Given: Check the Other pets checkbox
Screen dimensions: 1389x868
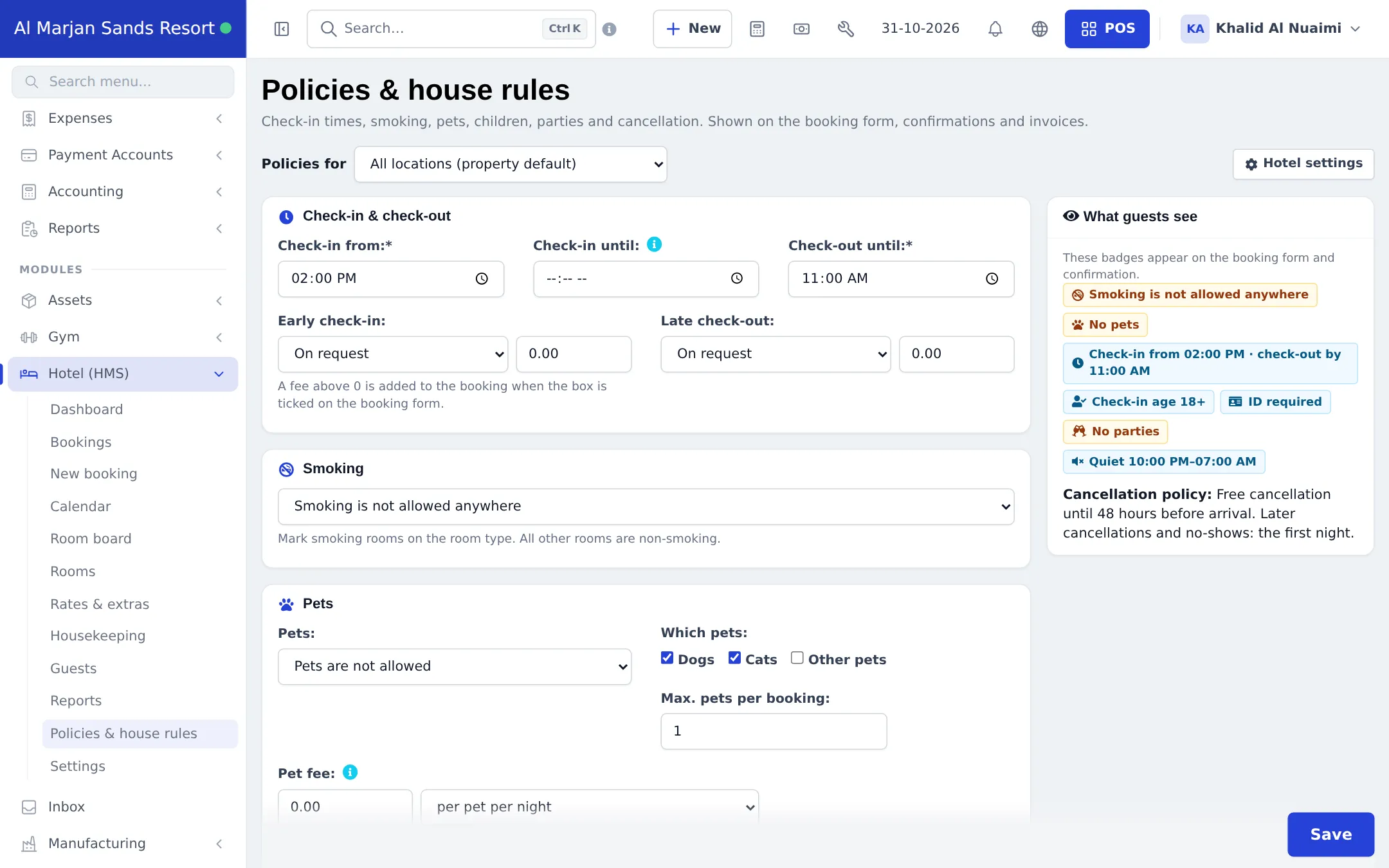Looking at the screenshot, I should (797, 658).
